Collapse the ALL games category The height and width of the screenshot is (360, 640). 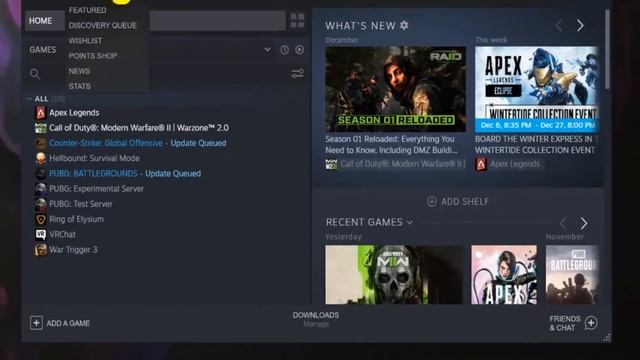pyautogui.click(x=29, y=99)
